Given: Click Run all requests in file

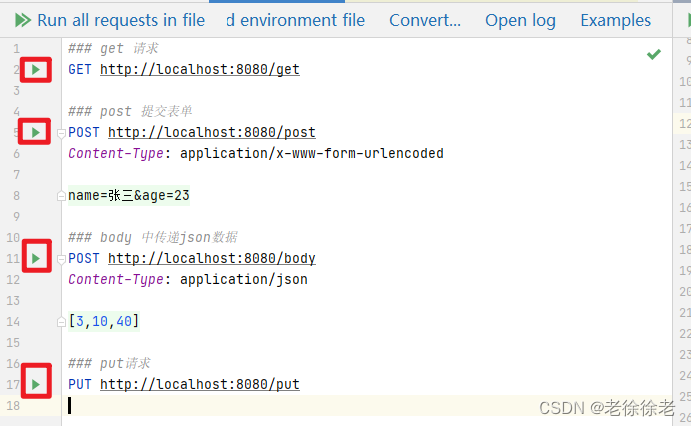Looking at the screenshot, I should 110,20.
